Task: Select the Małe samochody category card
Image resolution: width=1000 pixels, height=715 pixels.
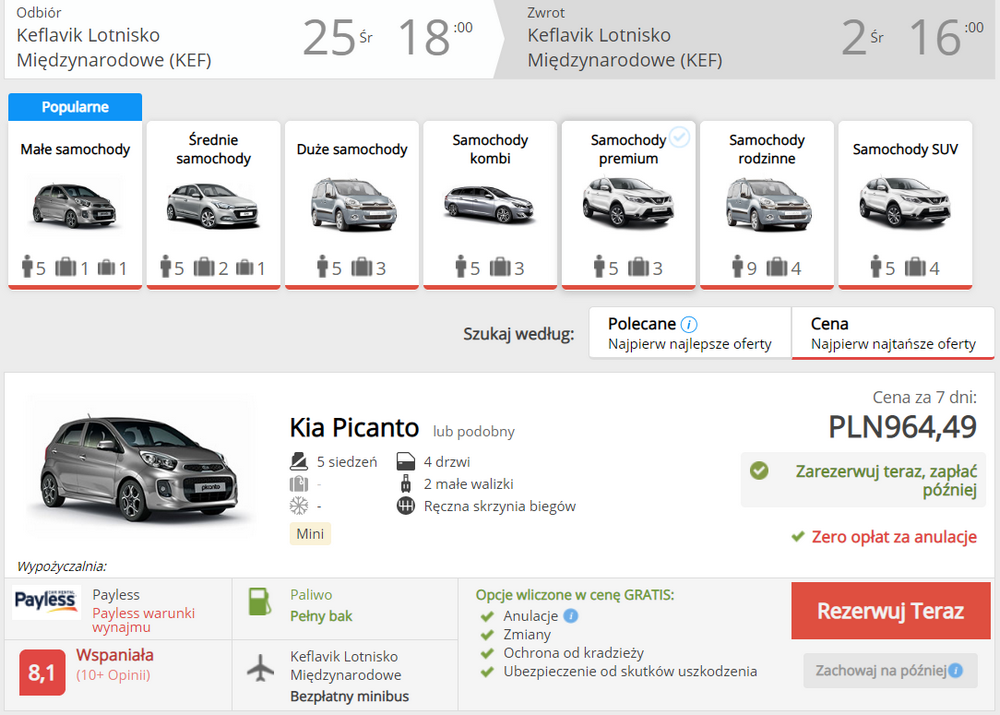Action: click(75, 205)
